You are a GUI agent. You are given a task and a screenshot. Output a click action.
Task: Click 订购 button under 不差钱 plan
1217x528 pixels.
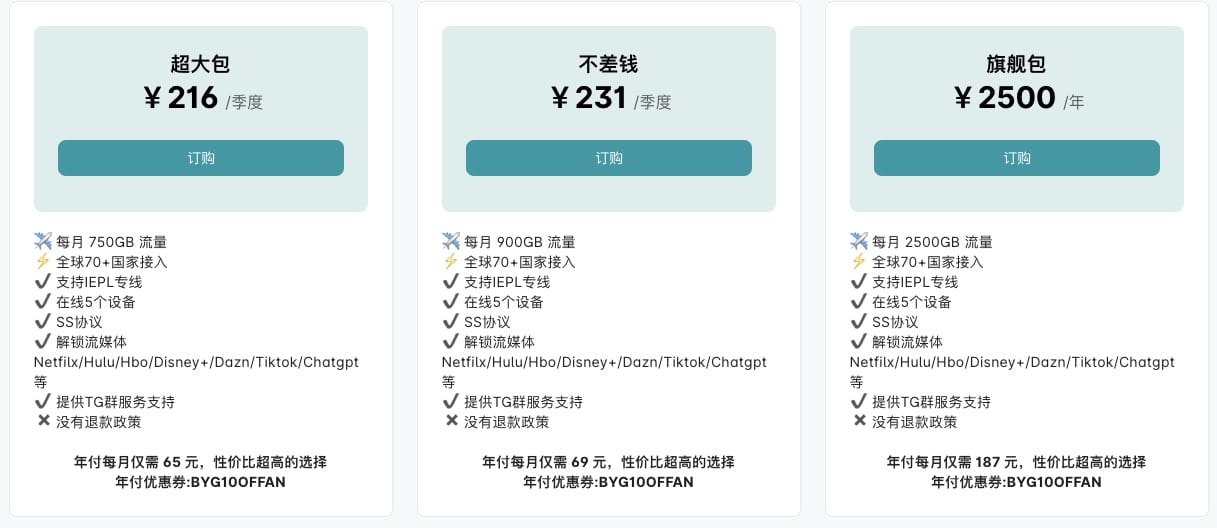coord(609,158)
